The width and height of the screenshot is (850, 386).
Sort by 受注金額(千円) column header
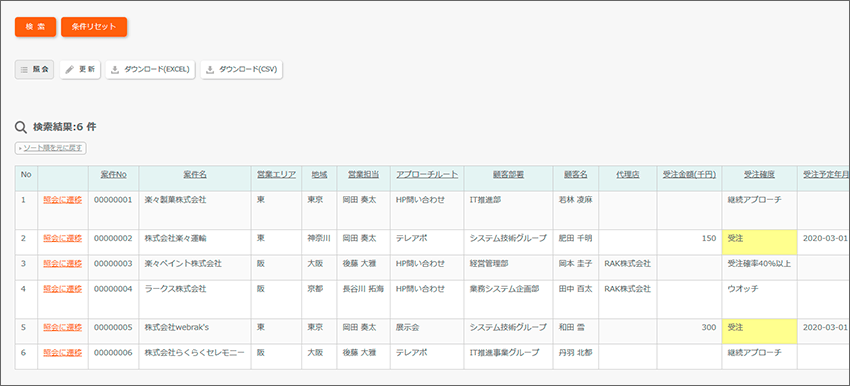(x=689, y=175)
